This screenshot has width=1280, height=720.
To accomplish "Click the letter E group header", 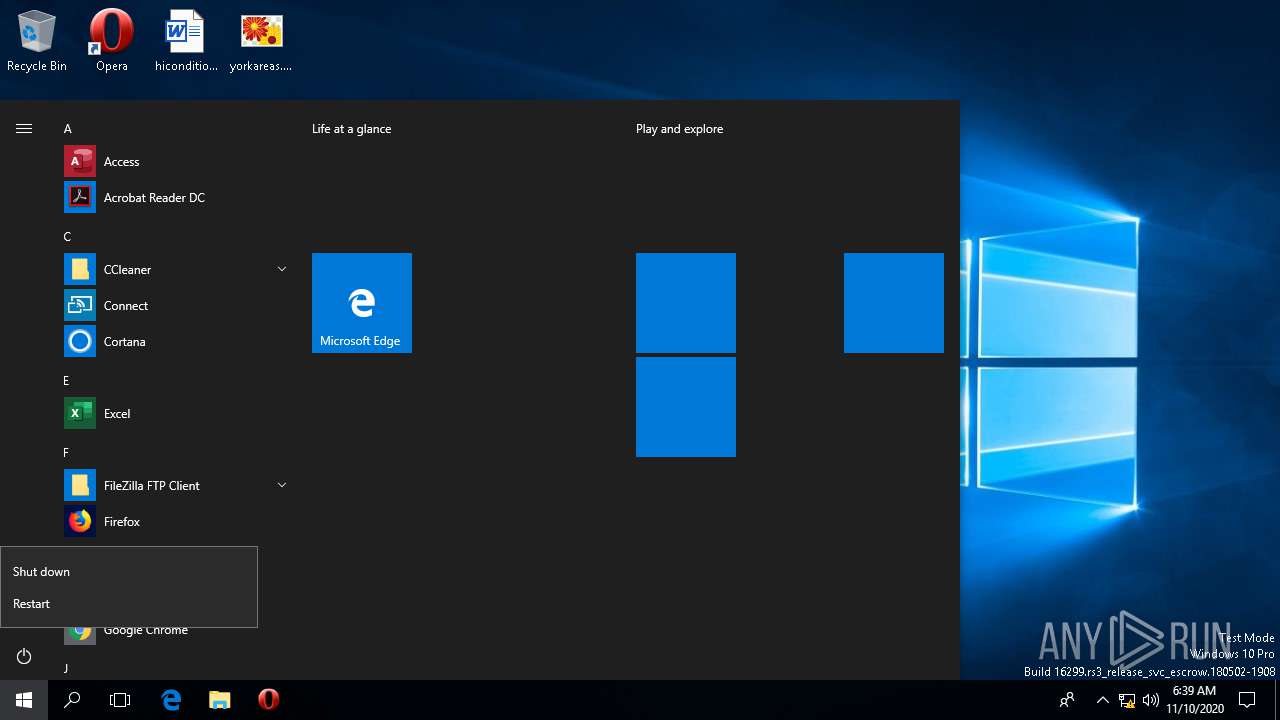I will click(66, 381).
